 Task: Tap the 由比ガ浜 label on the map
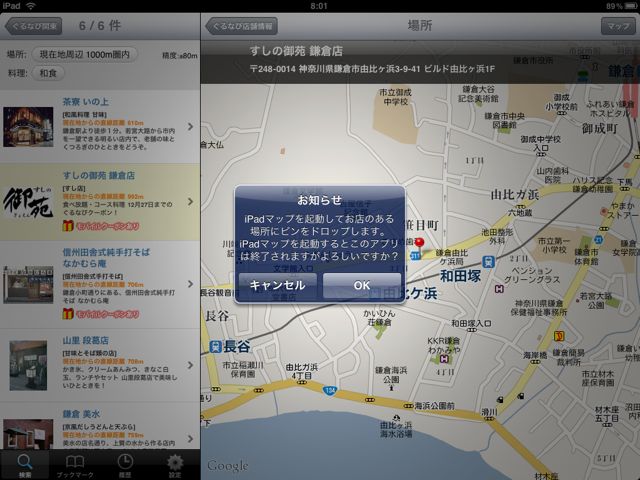pos(514,195)
